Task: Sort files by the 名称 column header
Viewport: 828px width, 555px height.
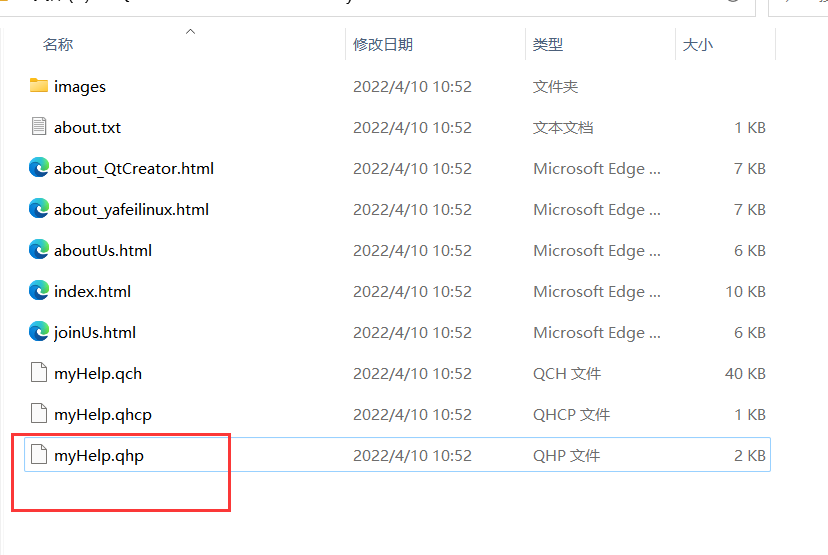Action: 58,44
